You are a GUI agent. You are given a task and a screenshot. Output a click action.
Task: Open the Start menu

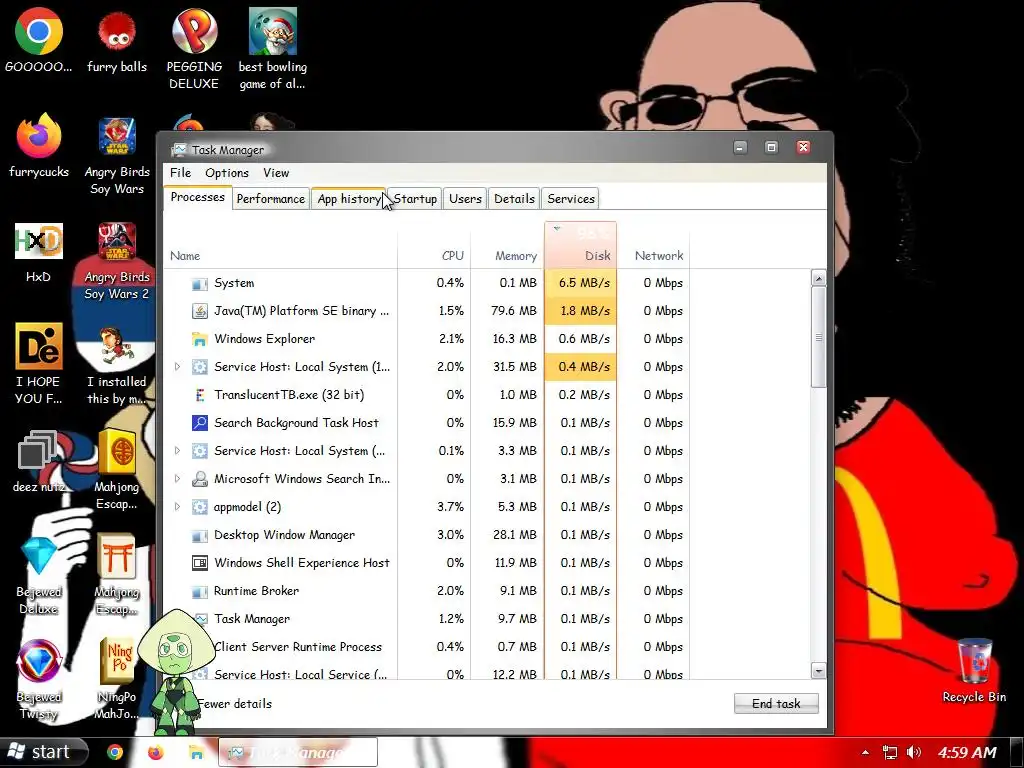43,752
